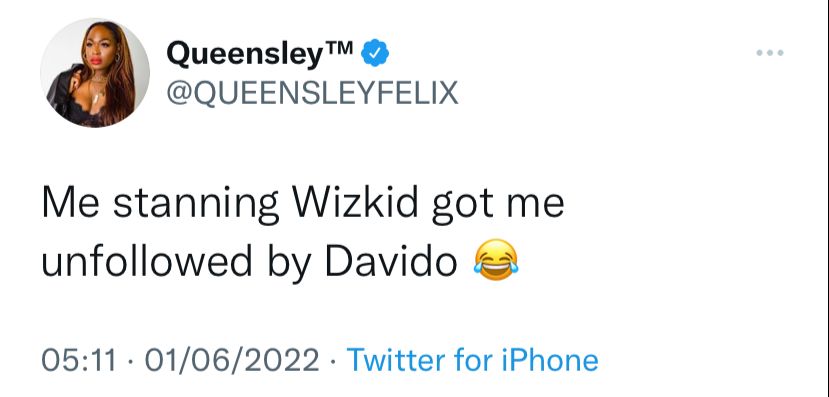
Task: Click the 01/06/2022 date
Action: pos(232,361)
